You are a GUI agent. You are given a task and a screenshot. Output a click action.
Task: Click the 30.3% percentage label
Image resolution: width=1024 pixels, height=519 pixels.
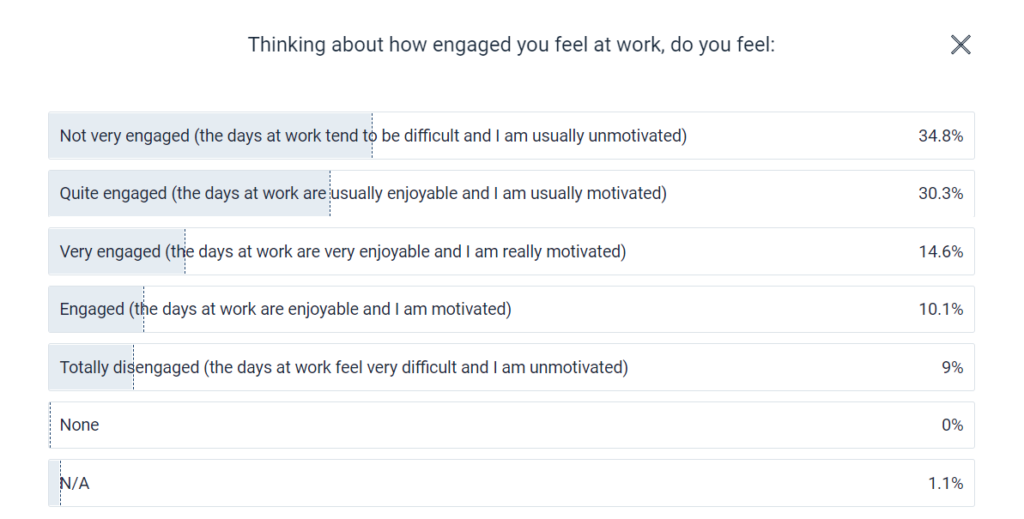coord(940,193)
